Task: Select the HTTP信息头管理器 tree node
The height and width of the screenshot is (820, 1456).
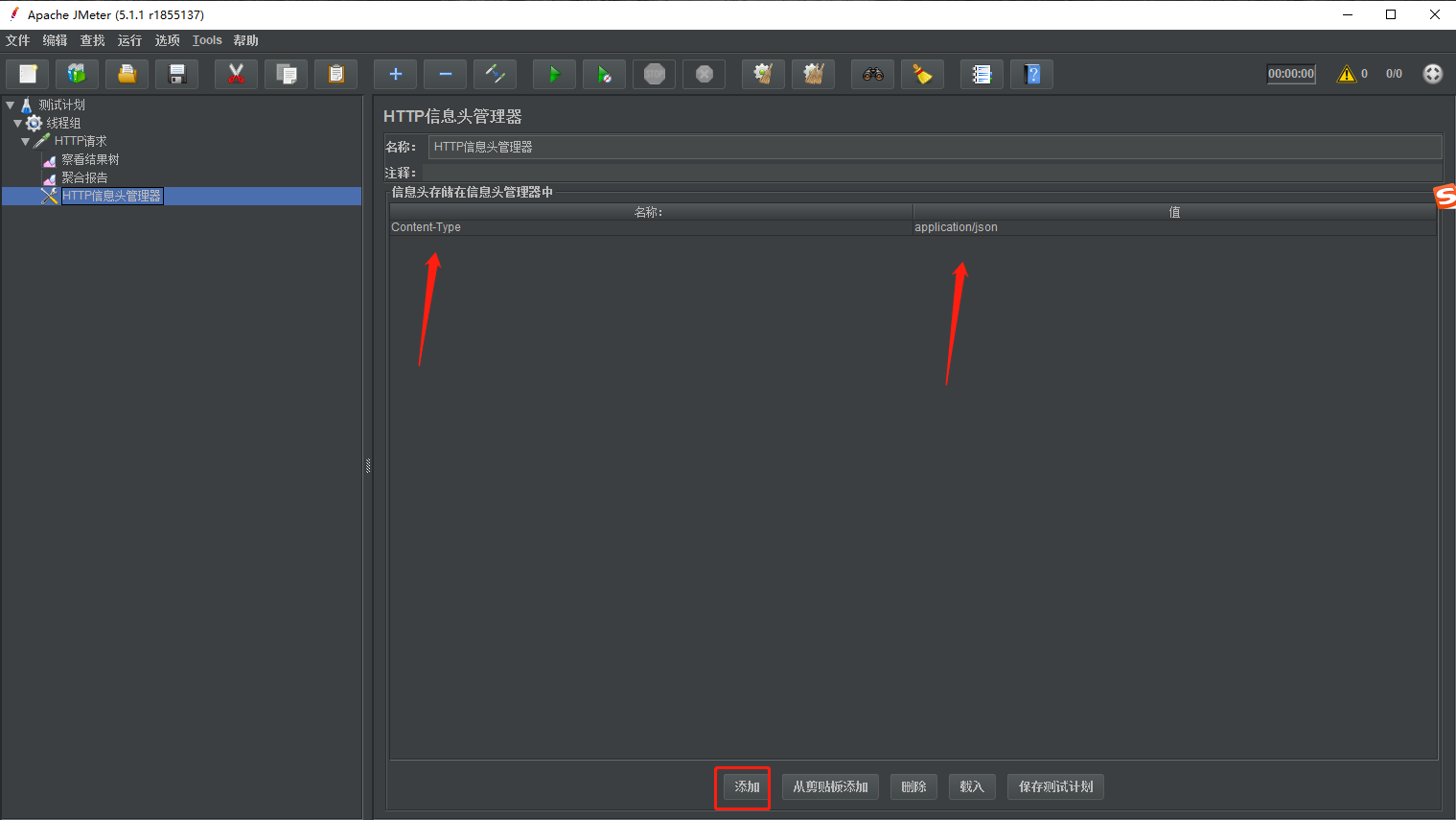Action: (x=111, y=196)
